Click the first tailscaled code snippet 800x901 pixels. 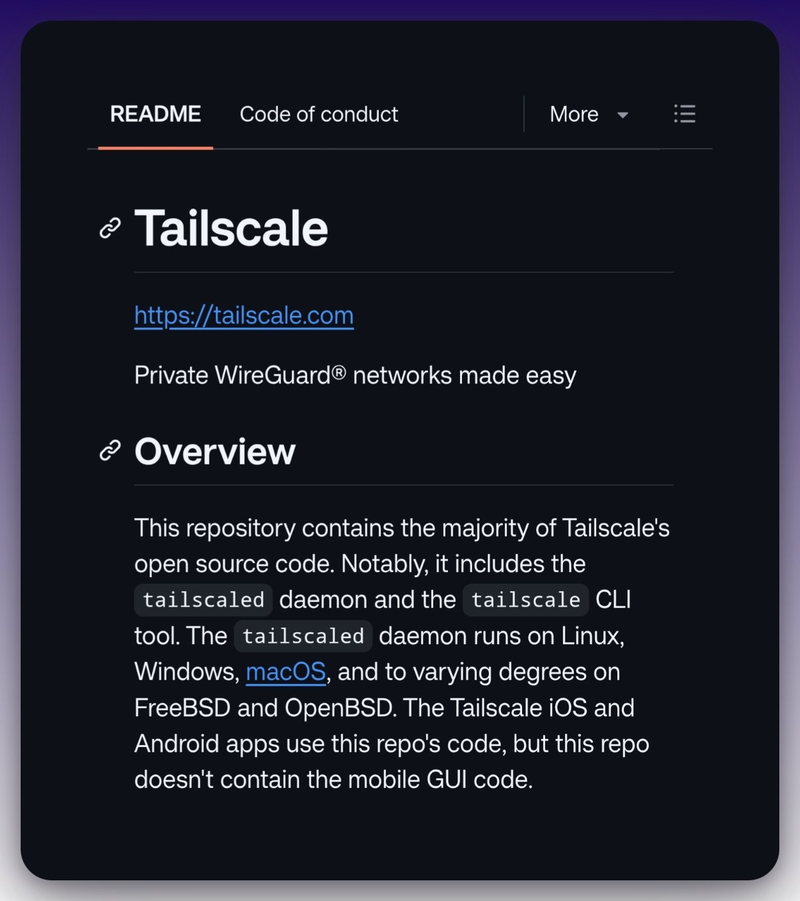point(203,600)
